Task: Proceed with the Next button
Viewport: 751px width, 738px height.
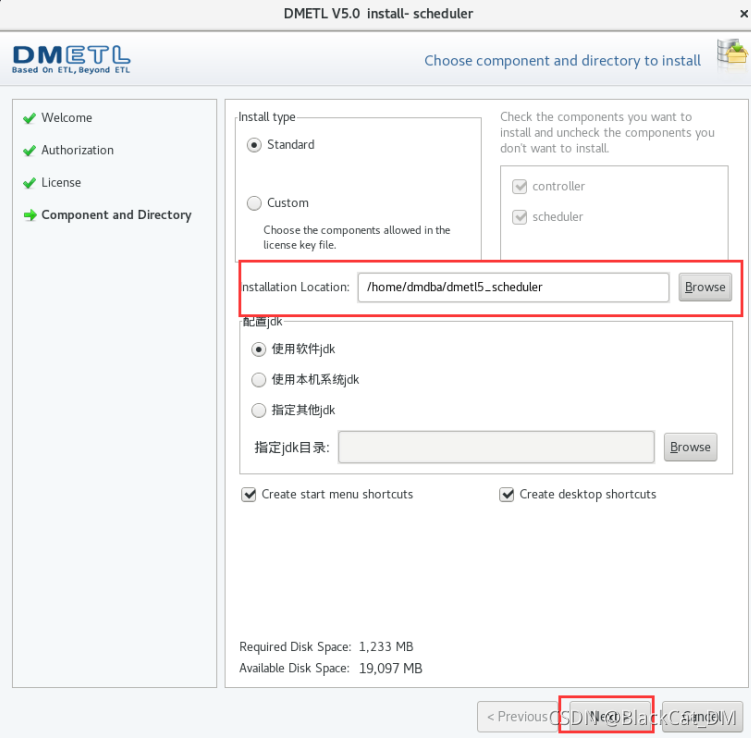Action: click(x=610, y=716)
